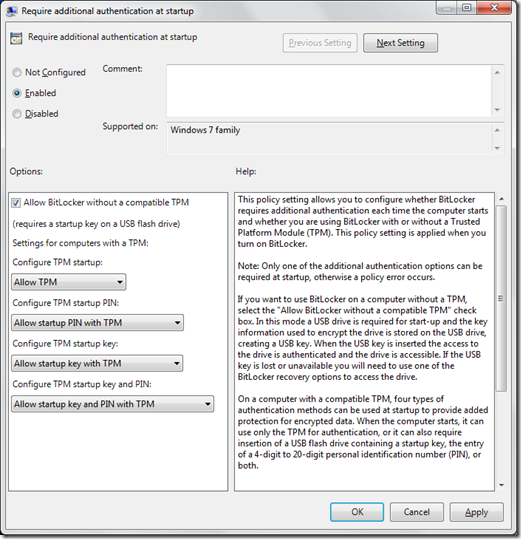The width and height of the screenshot is (521, 539).
Task: Go to Next Setting
Action: pos(400,43)
